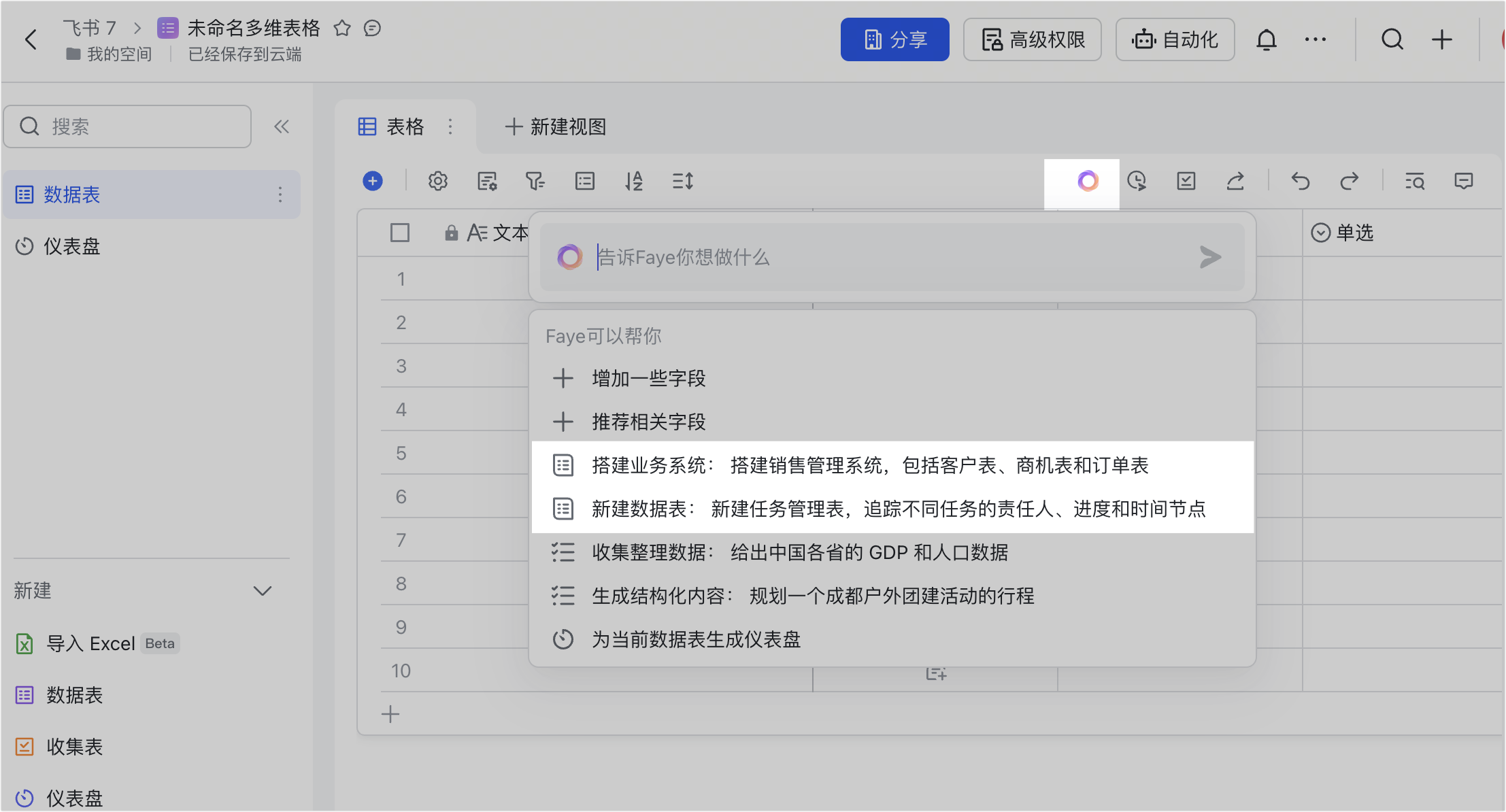
Task: Collapse the sidebar with double chevron
Action: (x=282, y=126)
